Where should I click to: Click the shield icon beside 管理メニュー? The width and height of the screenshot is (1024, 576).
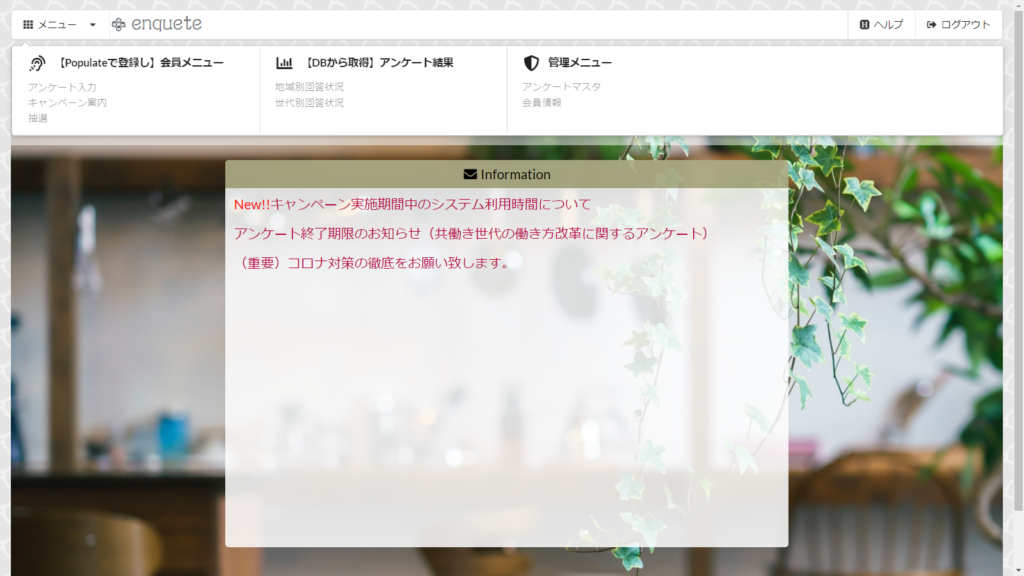tap(531, 63)
